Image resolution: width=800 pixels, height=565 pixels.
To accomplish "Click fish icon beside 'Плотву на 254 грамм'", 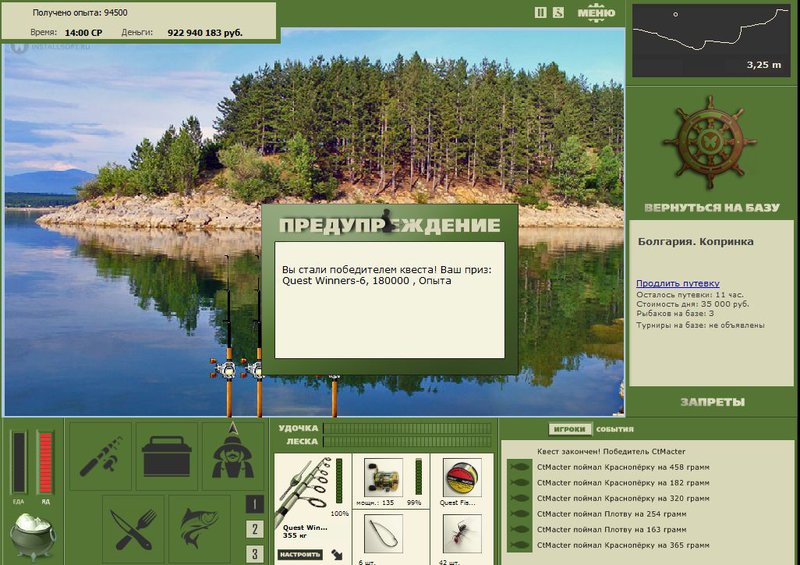I will coord(519,514).
